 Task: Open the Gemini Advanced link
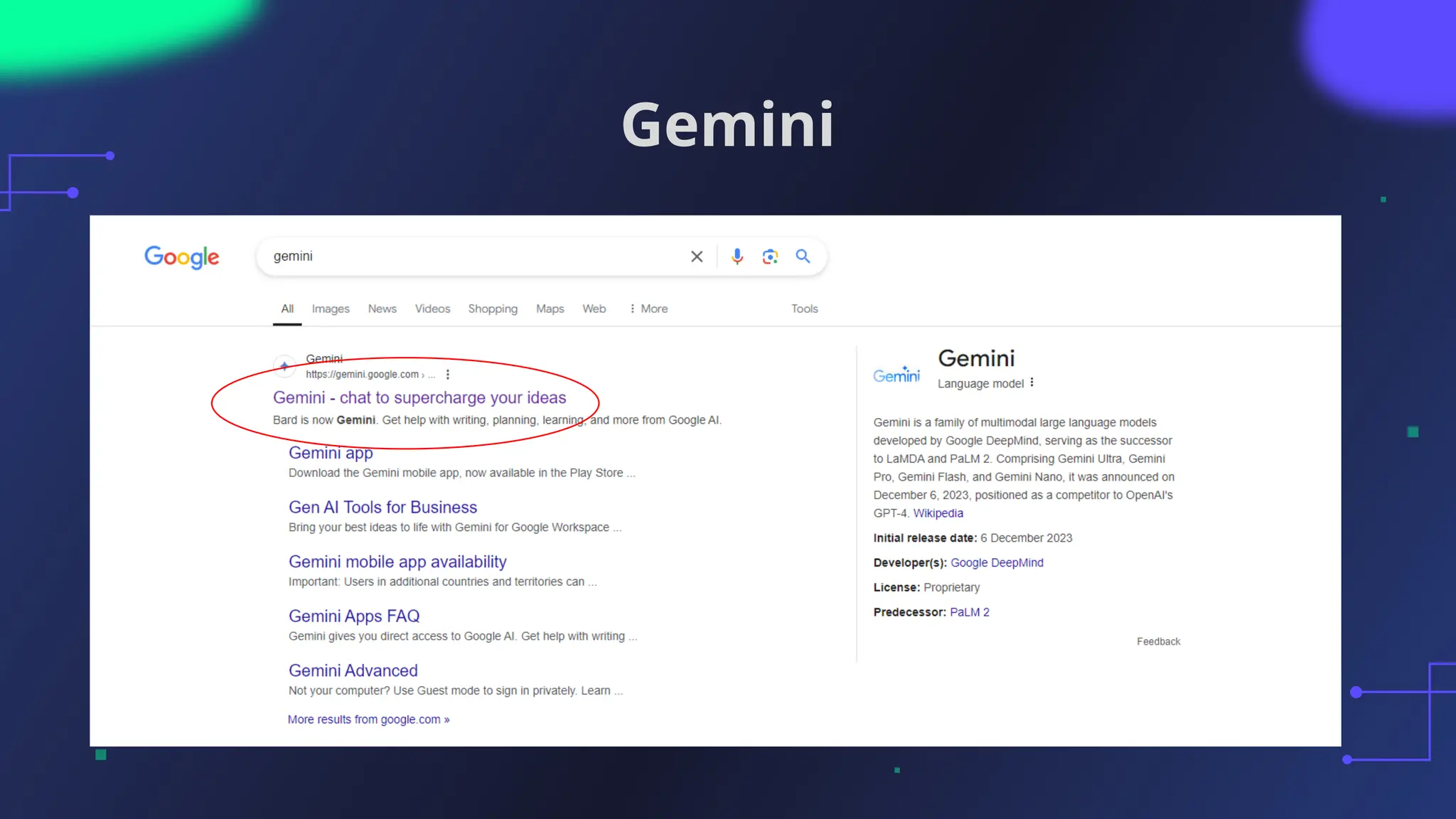(353, 670)
